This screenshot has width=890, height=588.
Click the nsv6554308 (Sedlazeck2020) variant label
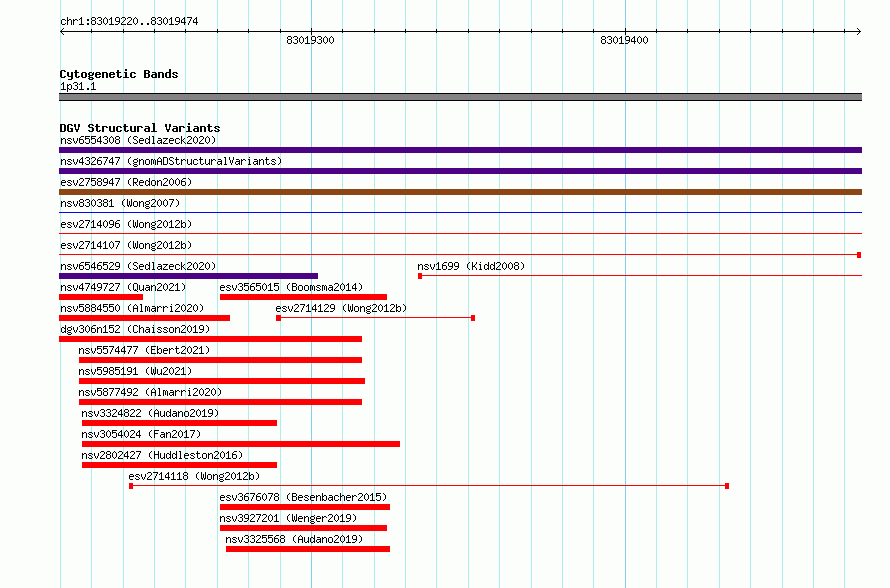tap(138, 140)
